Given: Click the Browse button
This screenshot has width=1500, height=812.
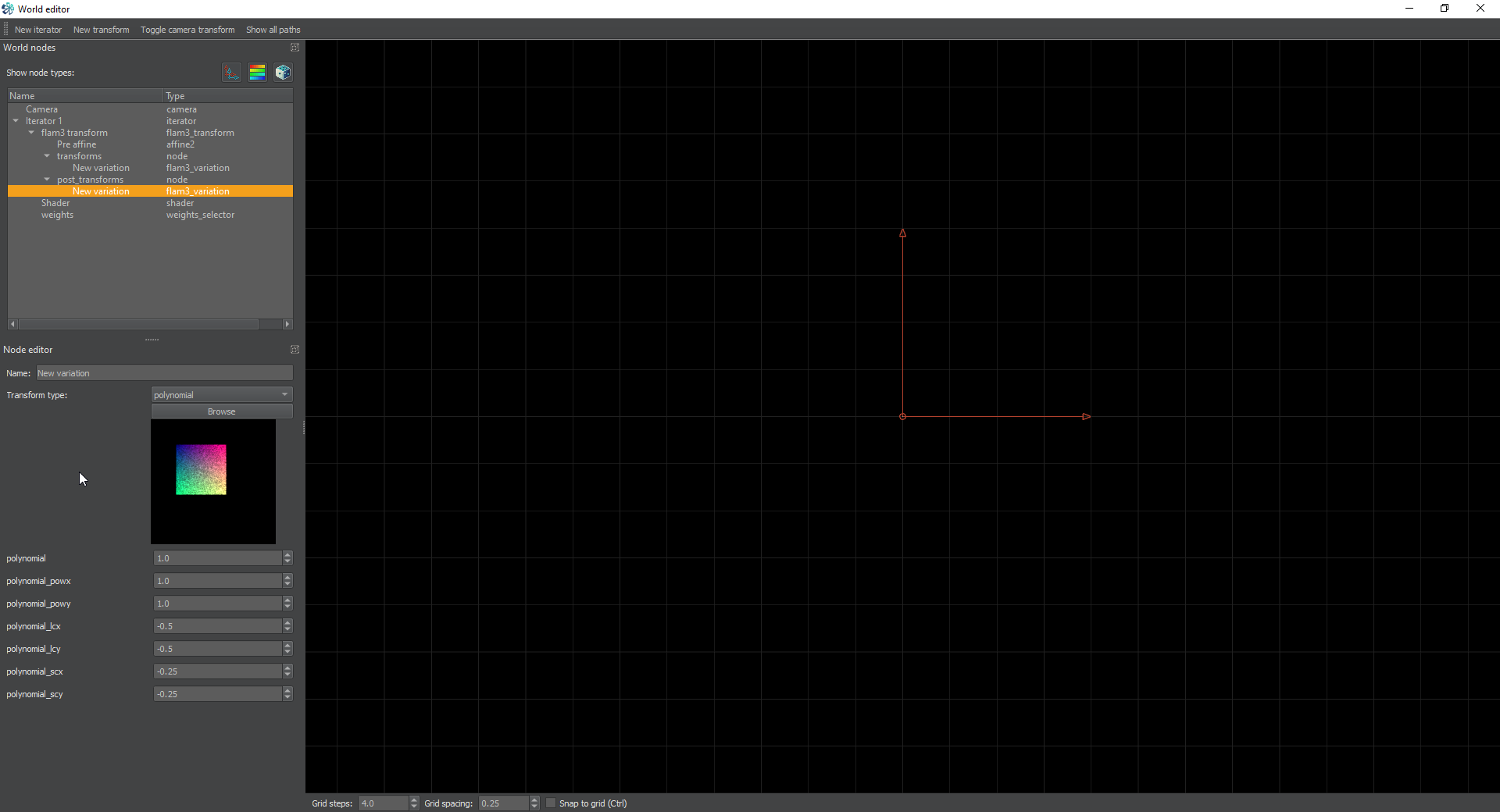Looking at the screenshot, I should pos(222,411).
